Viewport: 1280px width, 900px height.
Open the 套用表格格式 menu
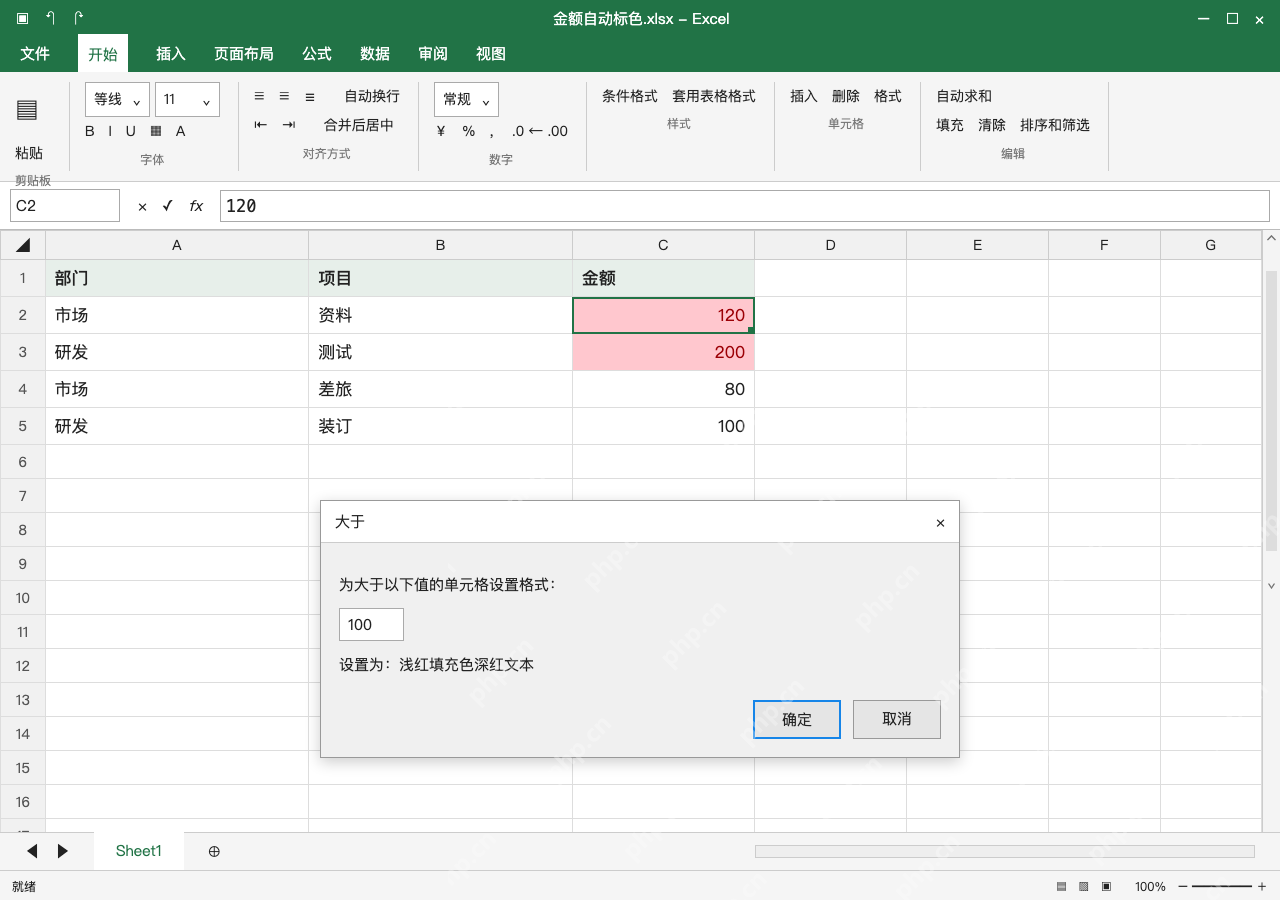click(714, 96)
